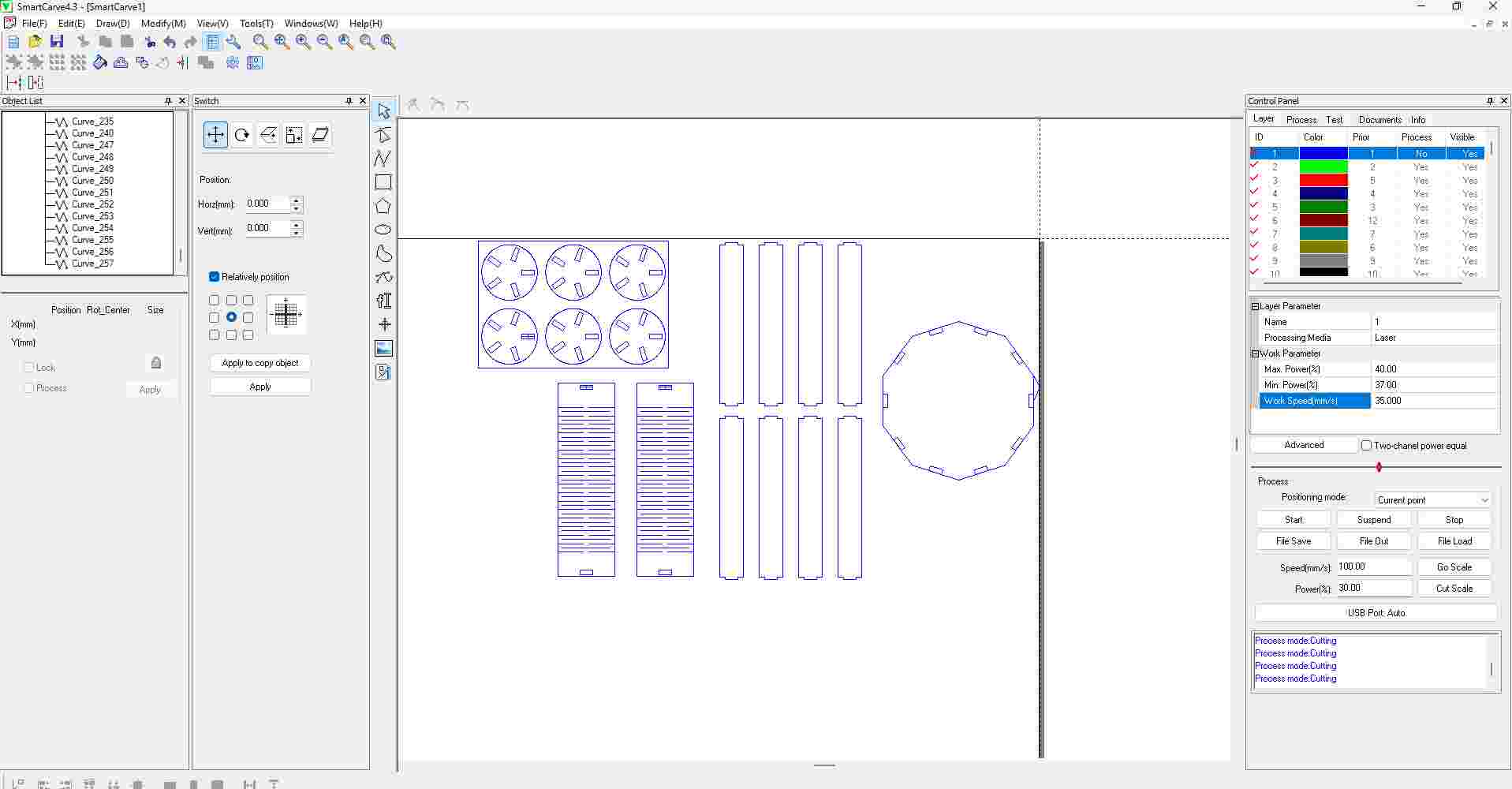Select the polyline drawing tool

tap(383, 159)
